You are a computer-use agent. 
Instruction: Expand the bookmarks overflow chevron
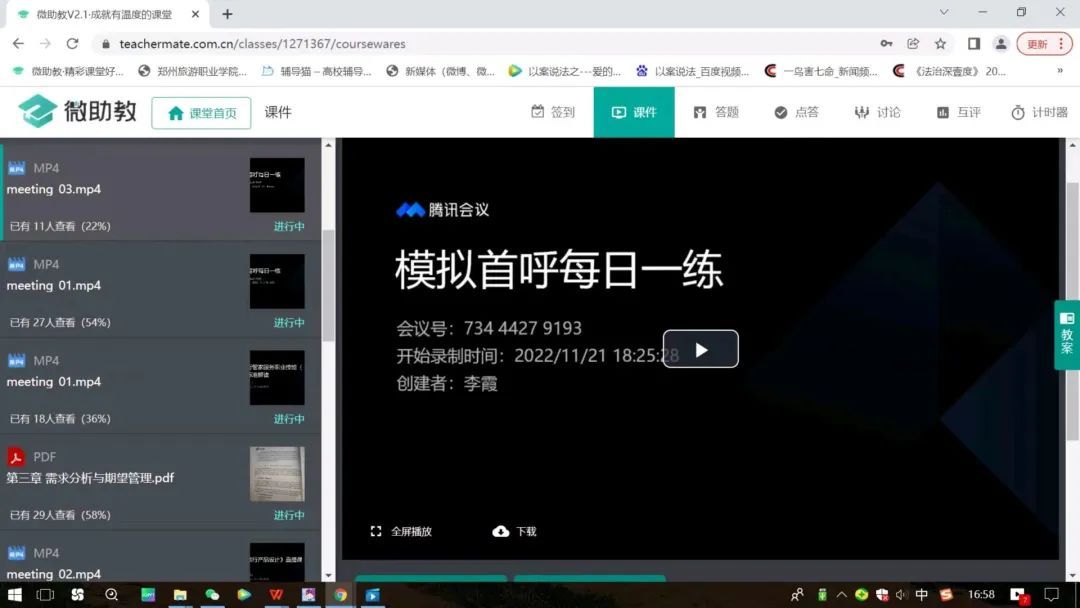tap(1060, 71)
